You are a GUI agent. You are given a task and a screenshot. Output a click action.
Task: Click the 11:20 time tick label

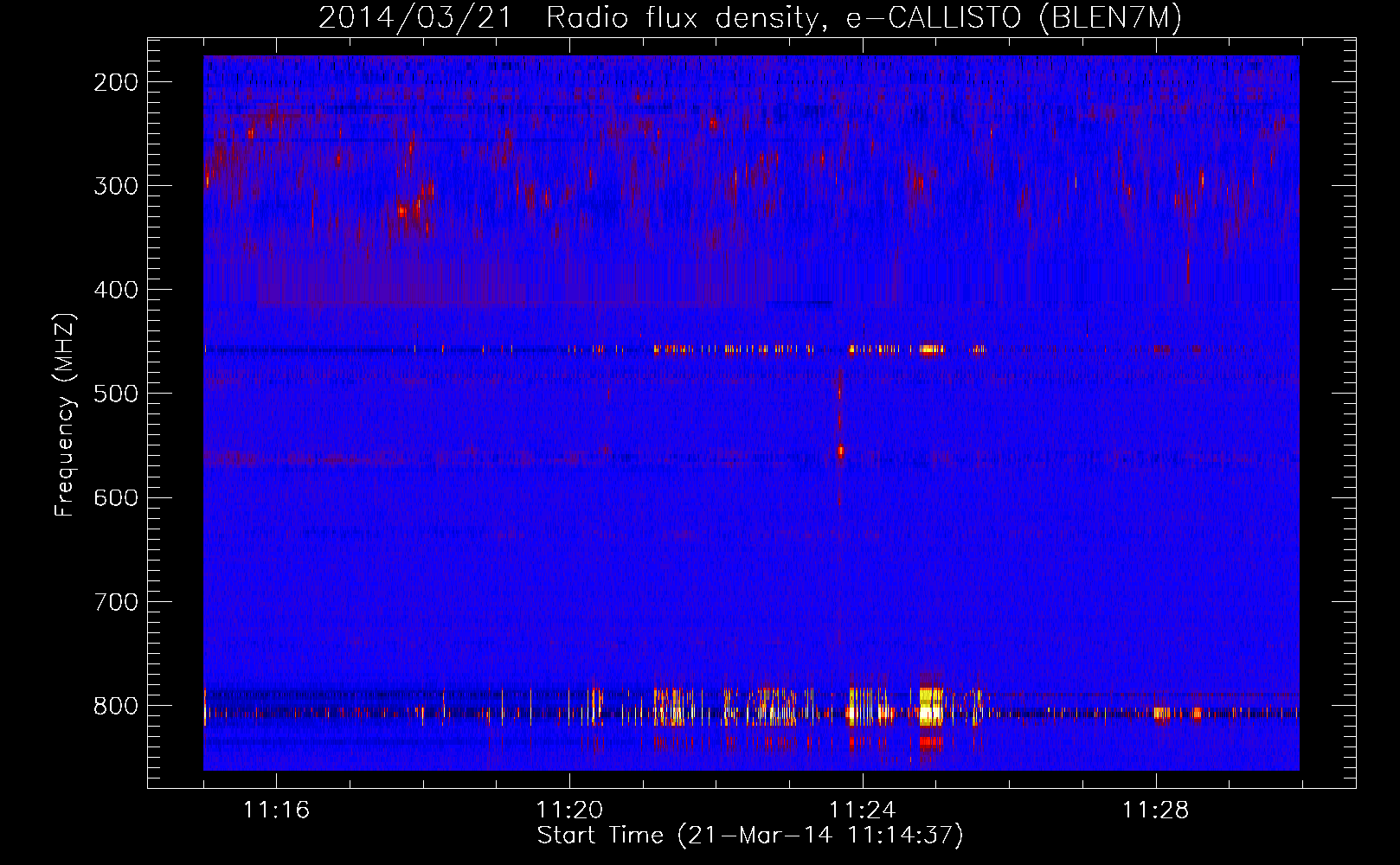pos(569,810)
